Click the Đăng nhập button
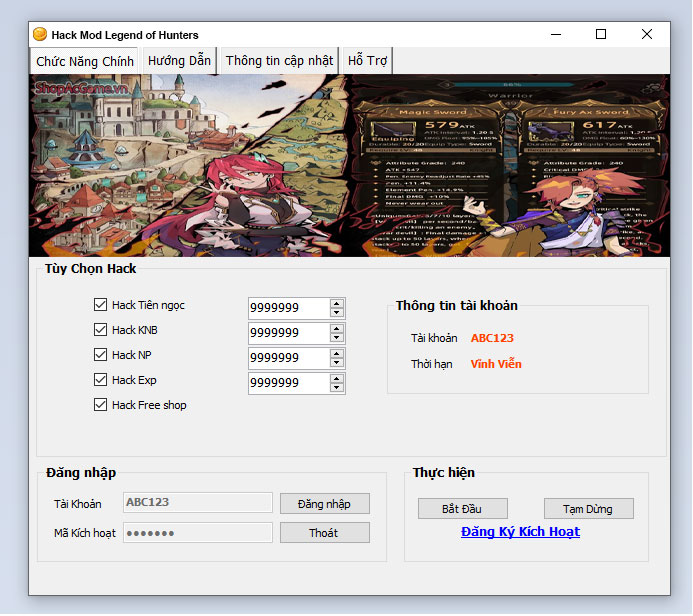 click(x=325, y=504)
